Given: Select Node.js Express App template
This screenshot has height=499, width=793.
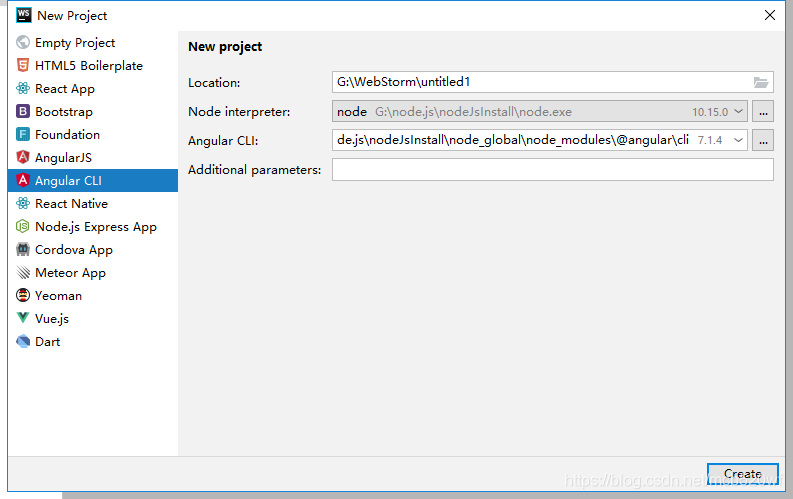Looking at the screenshot, I should pos(93,226).
